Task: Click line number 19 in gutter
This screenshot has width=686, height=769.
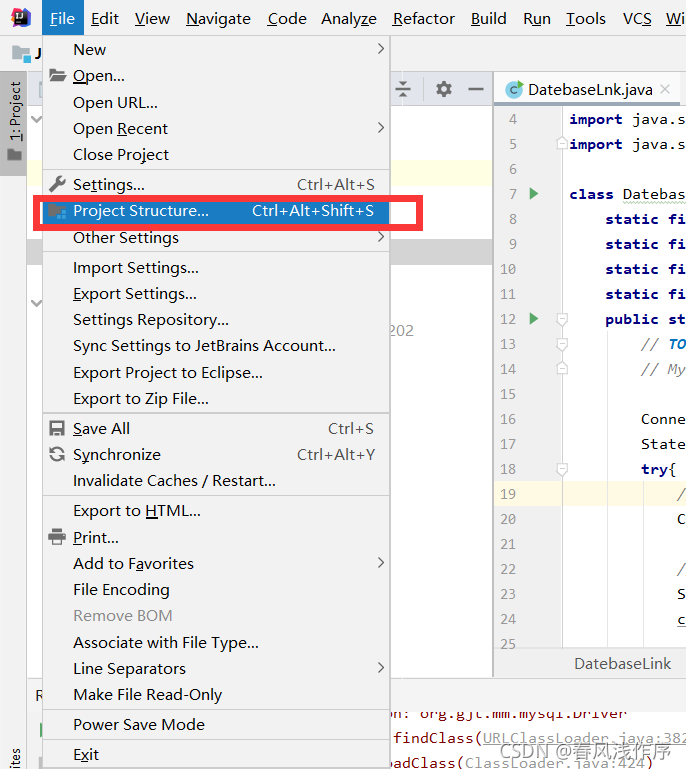Action: point(508,494)
